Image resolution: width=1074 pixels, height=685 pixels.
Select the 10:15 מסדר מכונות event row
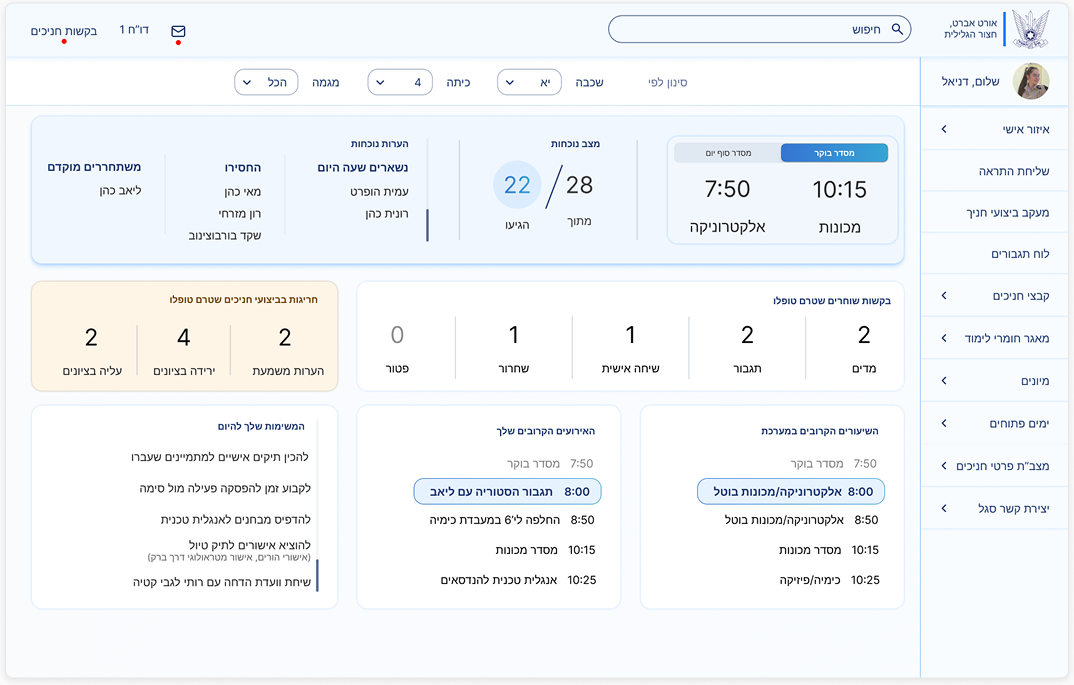[545, 550]
